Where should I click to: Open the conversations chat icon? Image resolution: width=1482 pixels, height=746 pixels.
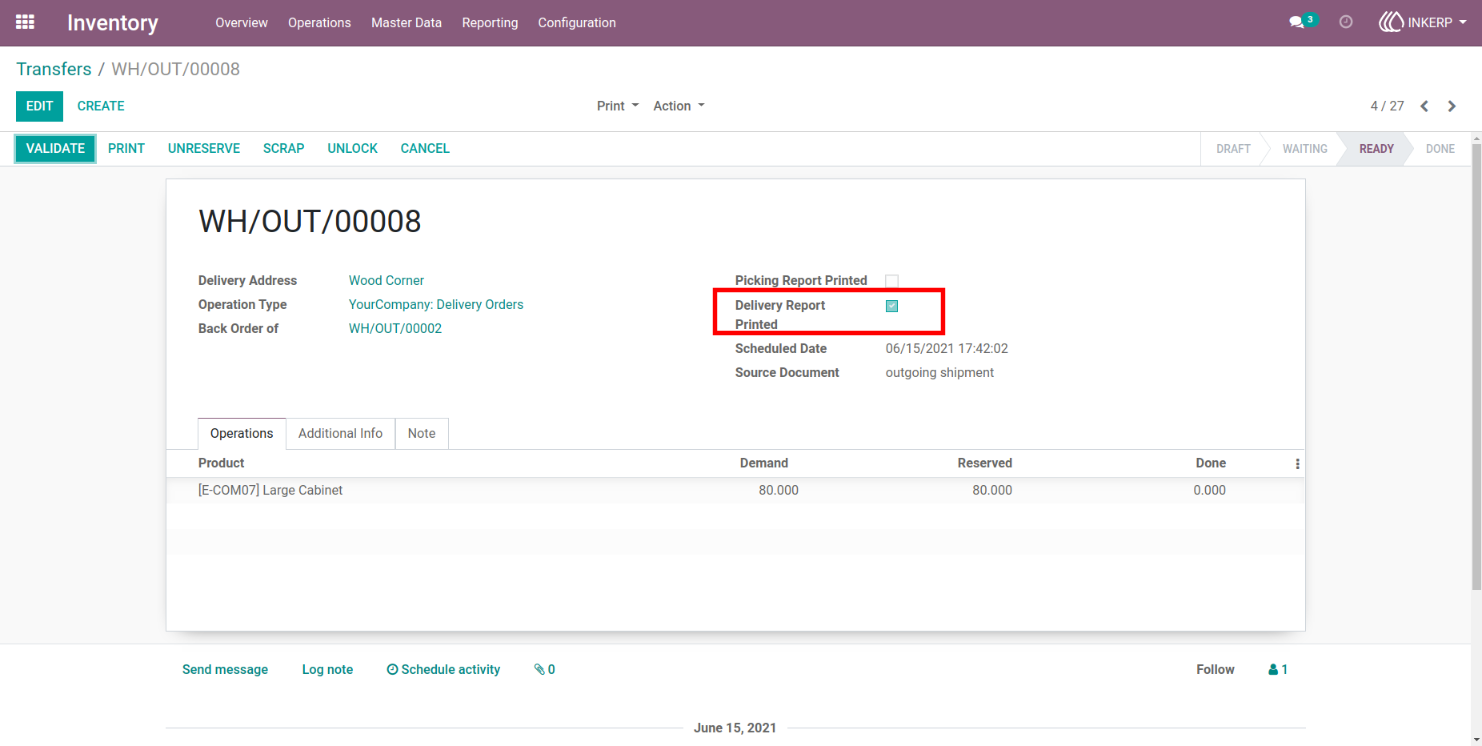pyautogui.click(x=1297, y=22)
